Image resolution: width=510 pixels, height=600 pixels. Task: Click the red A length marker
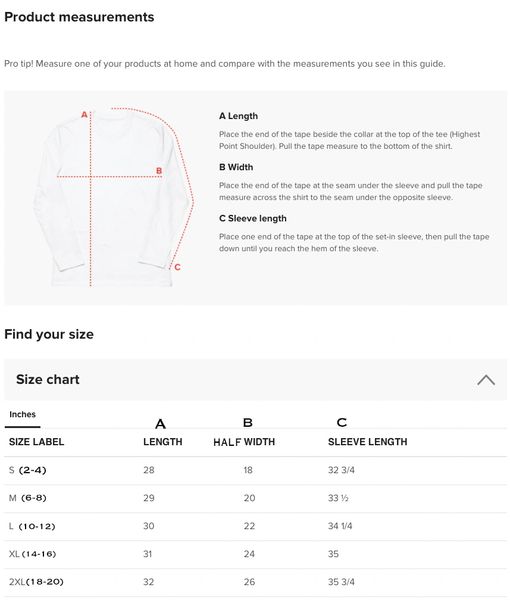[84, 114]
